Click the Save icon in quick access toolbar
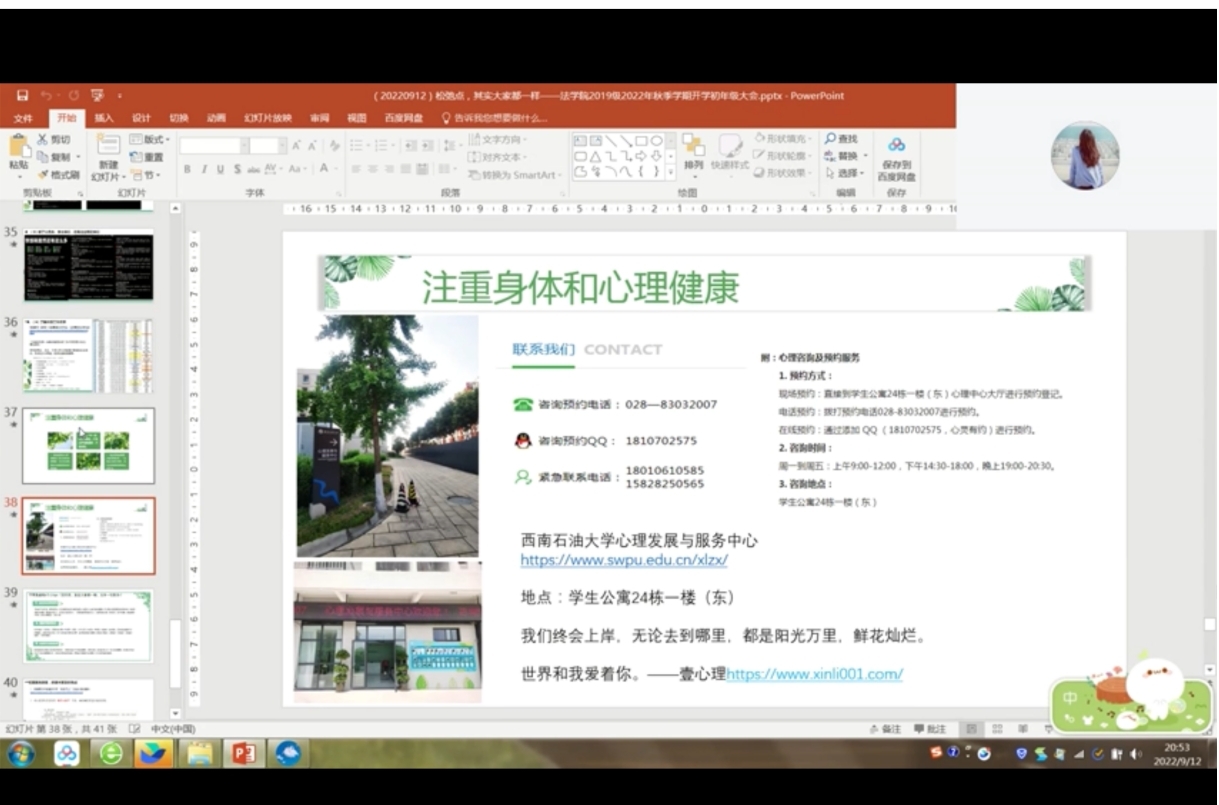Screen dimensions: 1219x805 (22, 96)
